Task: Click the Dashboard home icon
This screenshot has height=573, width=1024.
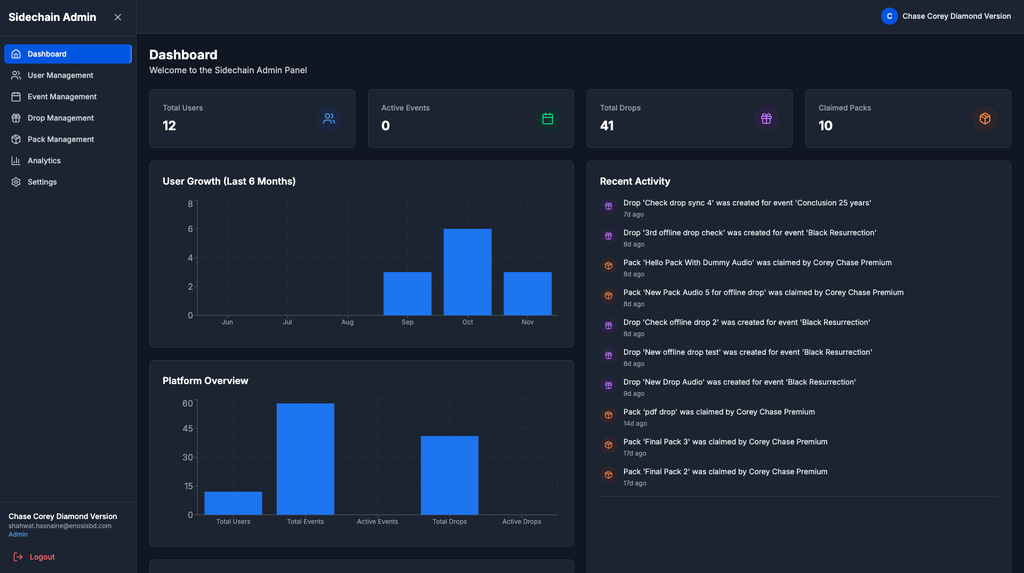Action: tap(16, 54)
